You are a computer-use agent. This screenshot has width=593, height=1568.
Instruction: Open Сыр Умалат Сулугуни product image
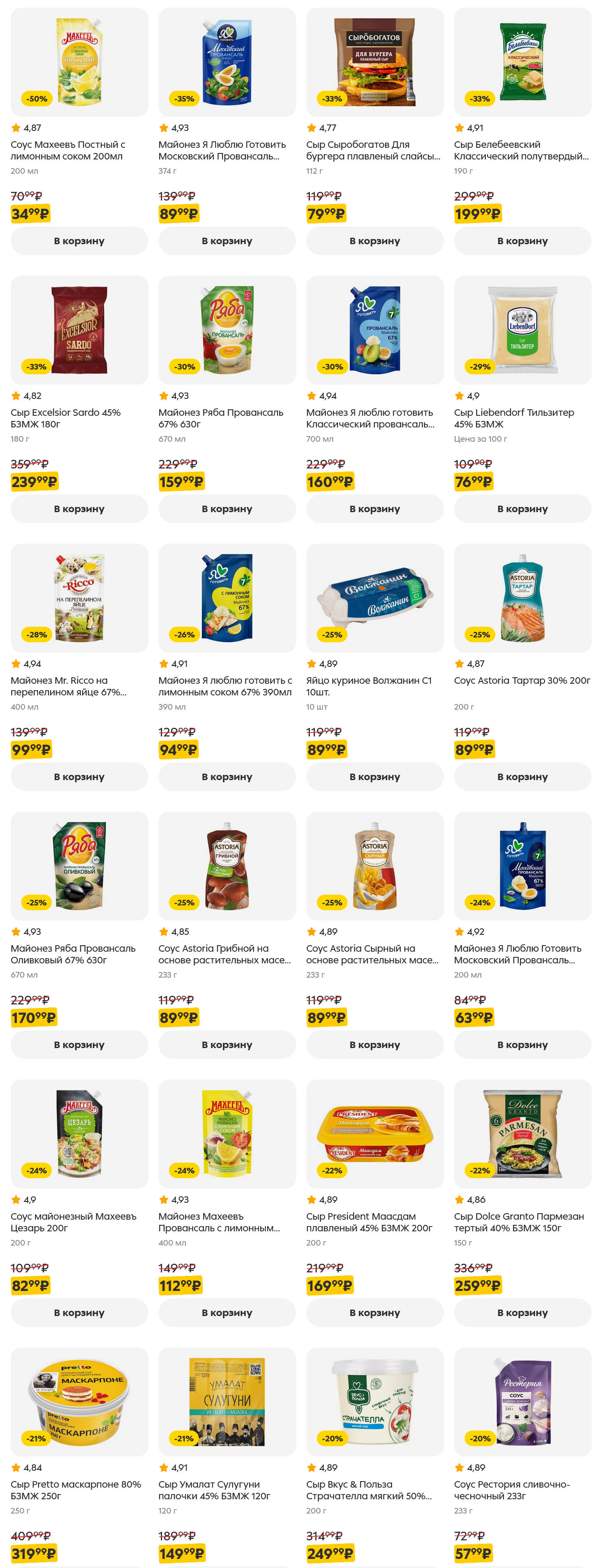click(x=226, y=1401)
